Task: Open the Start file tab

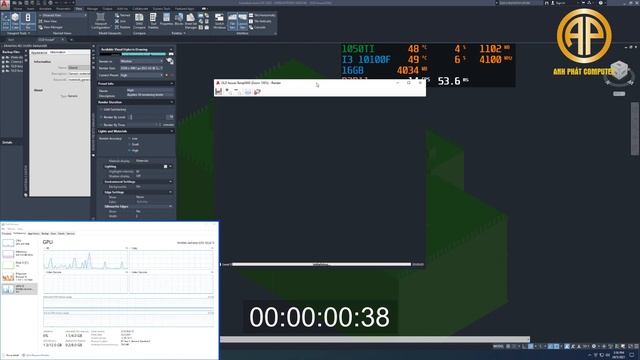Action: 11,40
